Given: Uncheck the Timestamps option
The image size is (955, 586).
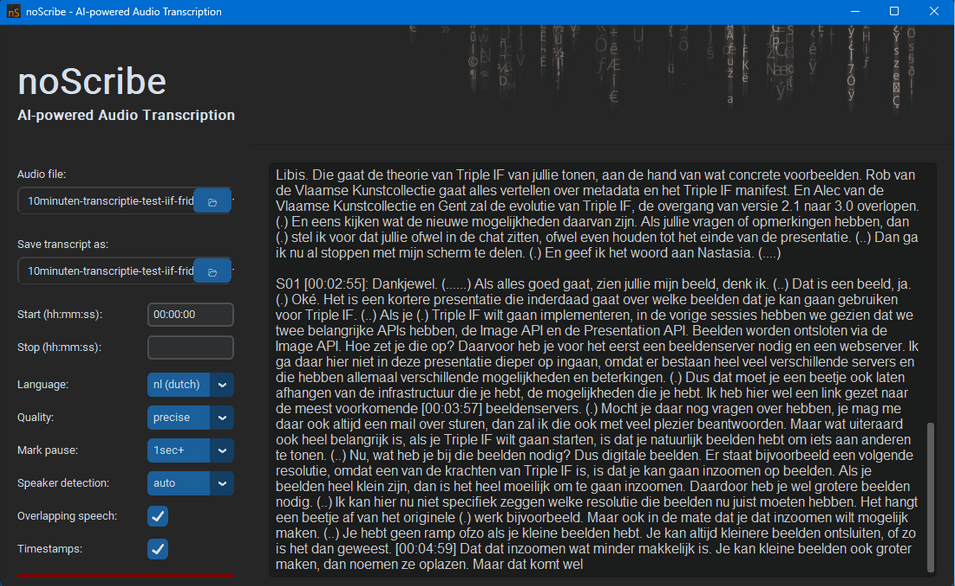Looking at the screenshot, I should tap(158, 549).
